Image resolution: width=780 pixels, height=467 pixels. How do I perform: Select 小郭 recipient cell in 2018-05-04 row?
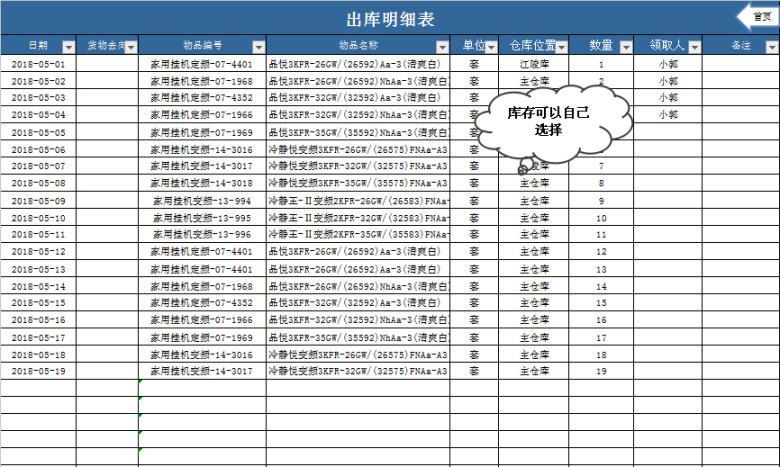[668, 114]
